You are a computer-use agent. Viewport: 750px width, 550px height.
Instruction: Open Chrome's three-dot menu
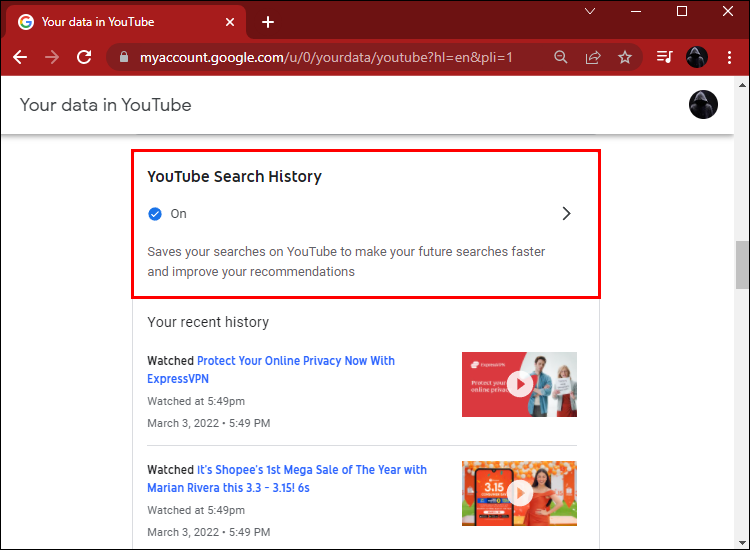tap(729, 57)
